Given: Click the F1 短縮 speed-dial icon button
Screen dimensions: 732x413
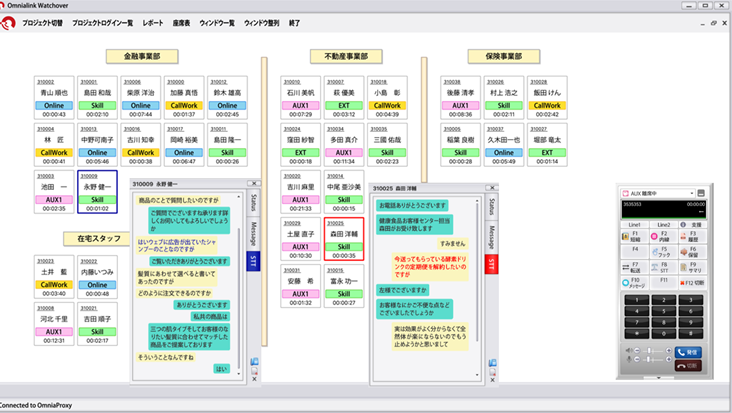Looking at the screenshot, I should point(634,237).
